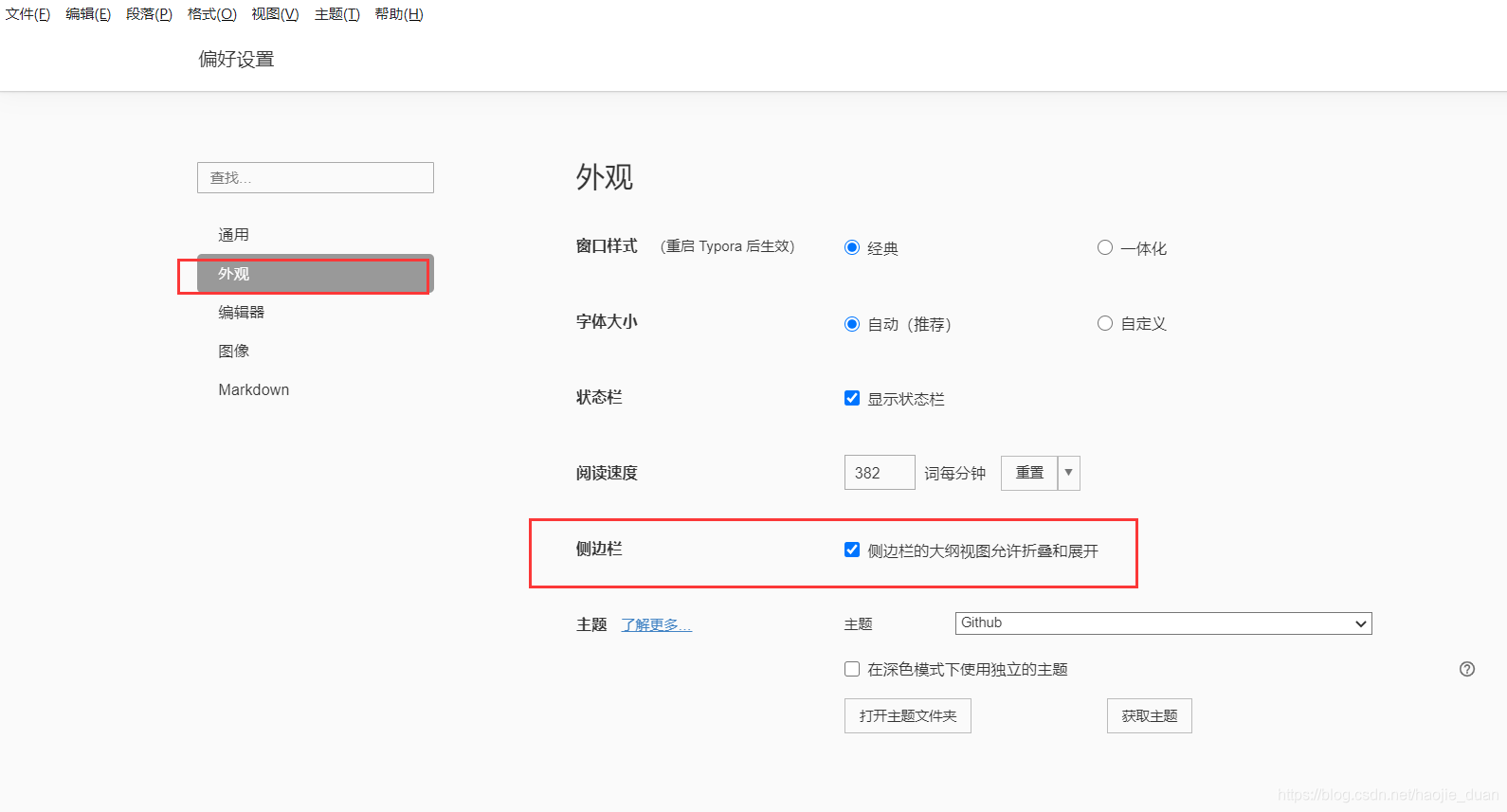
Task: Open the 编辑(E) menu
Action: point(88,14)
